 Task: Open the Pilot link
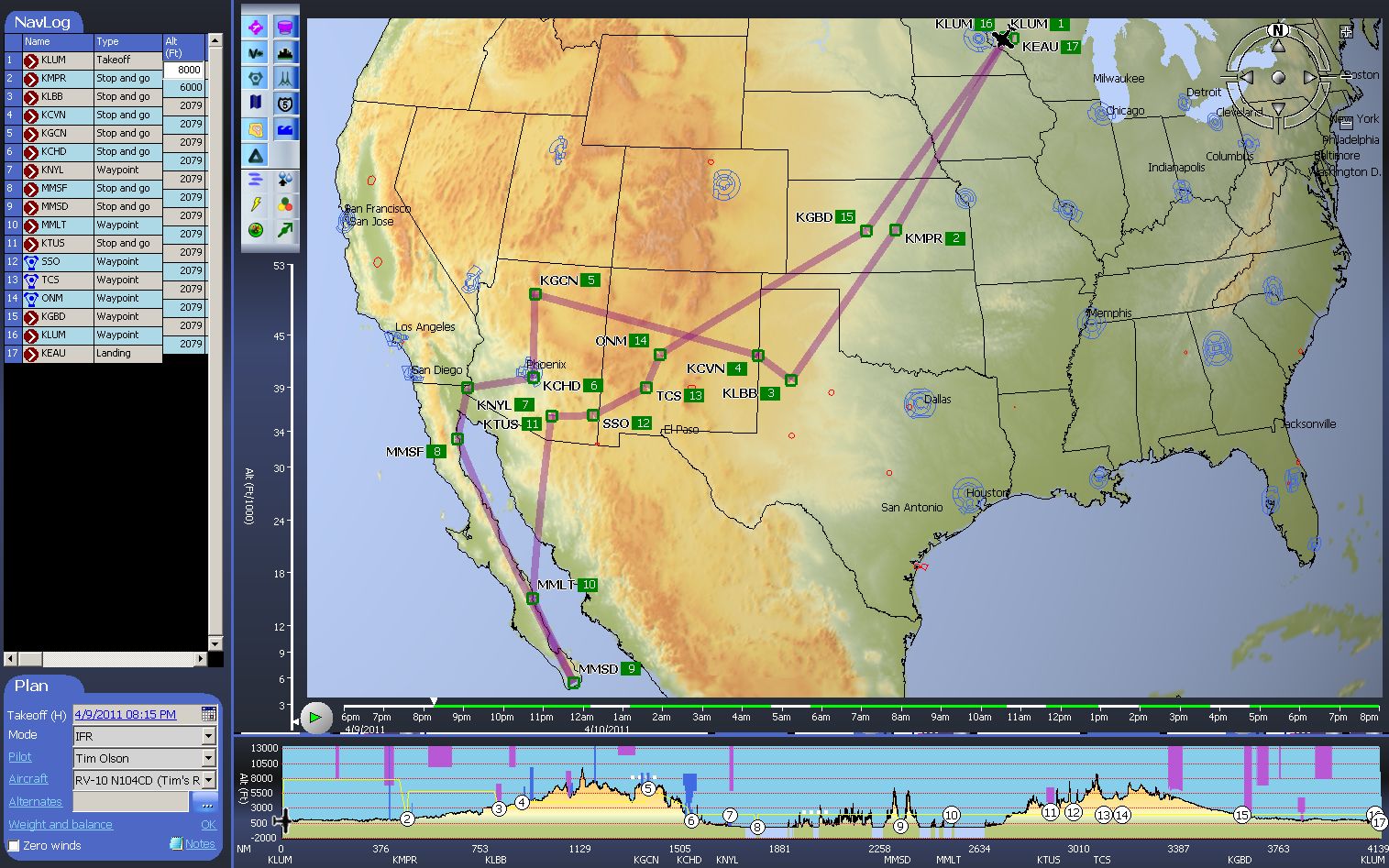pos(20,757)
